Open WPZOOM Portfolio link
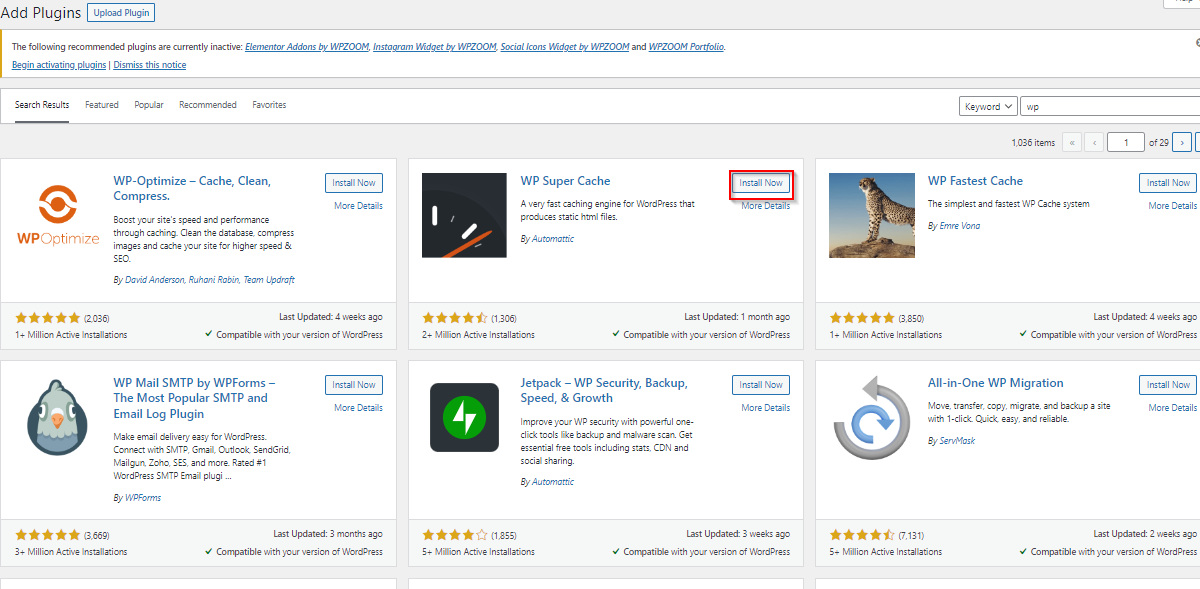The height and width of the screenshot is (589, 1200). 686,47
